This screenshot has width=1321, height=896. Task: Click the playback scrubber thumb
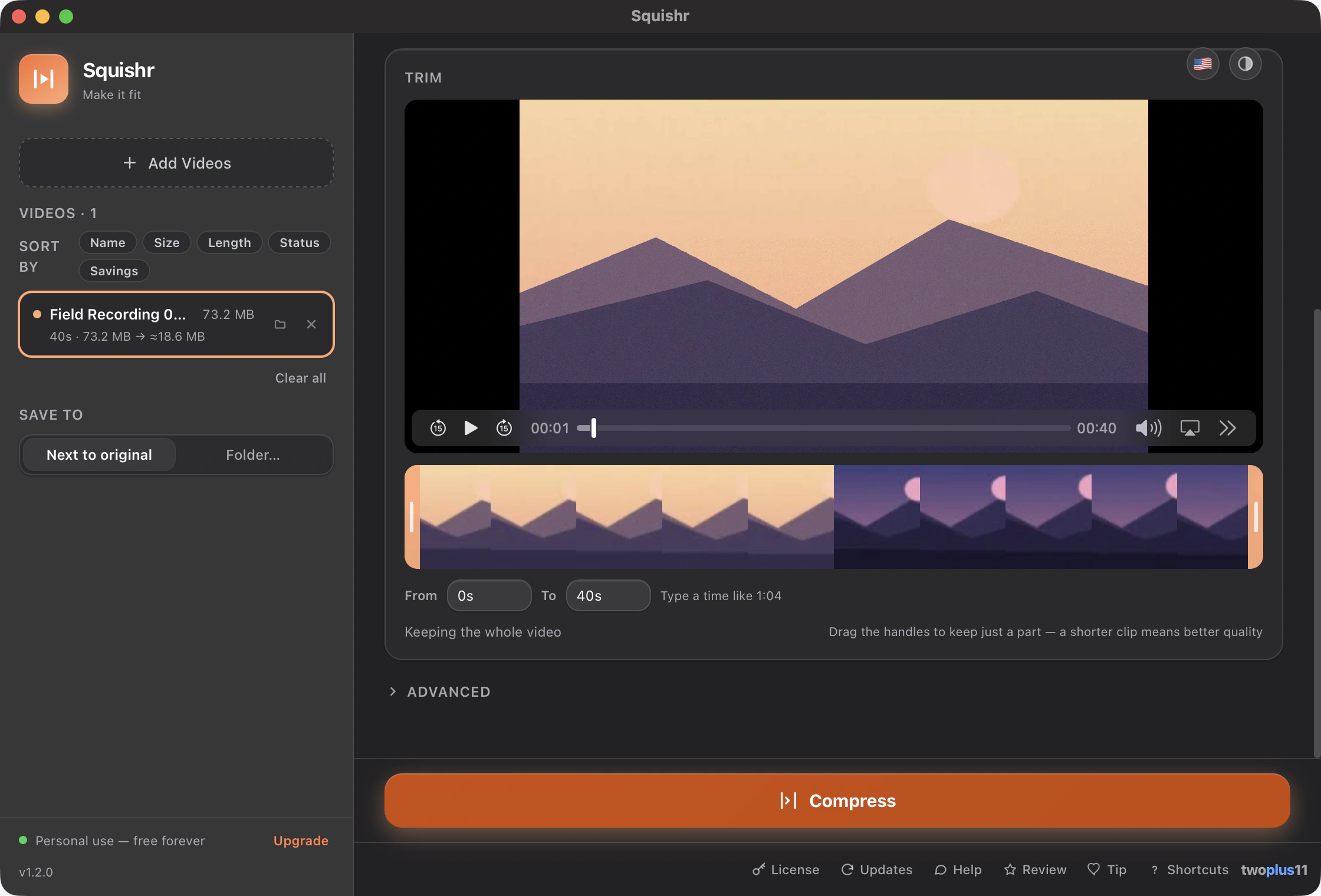(594, 428)
